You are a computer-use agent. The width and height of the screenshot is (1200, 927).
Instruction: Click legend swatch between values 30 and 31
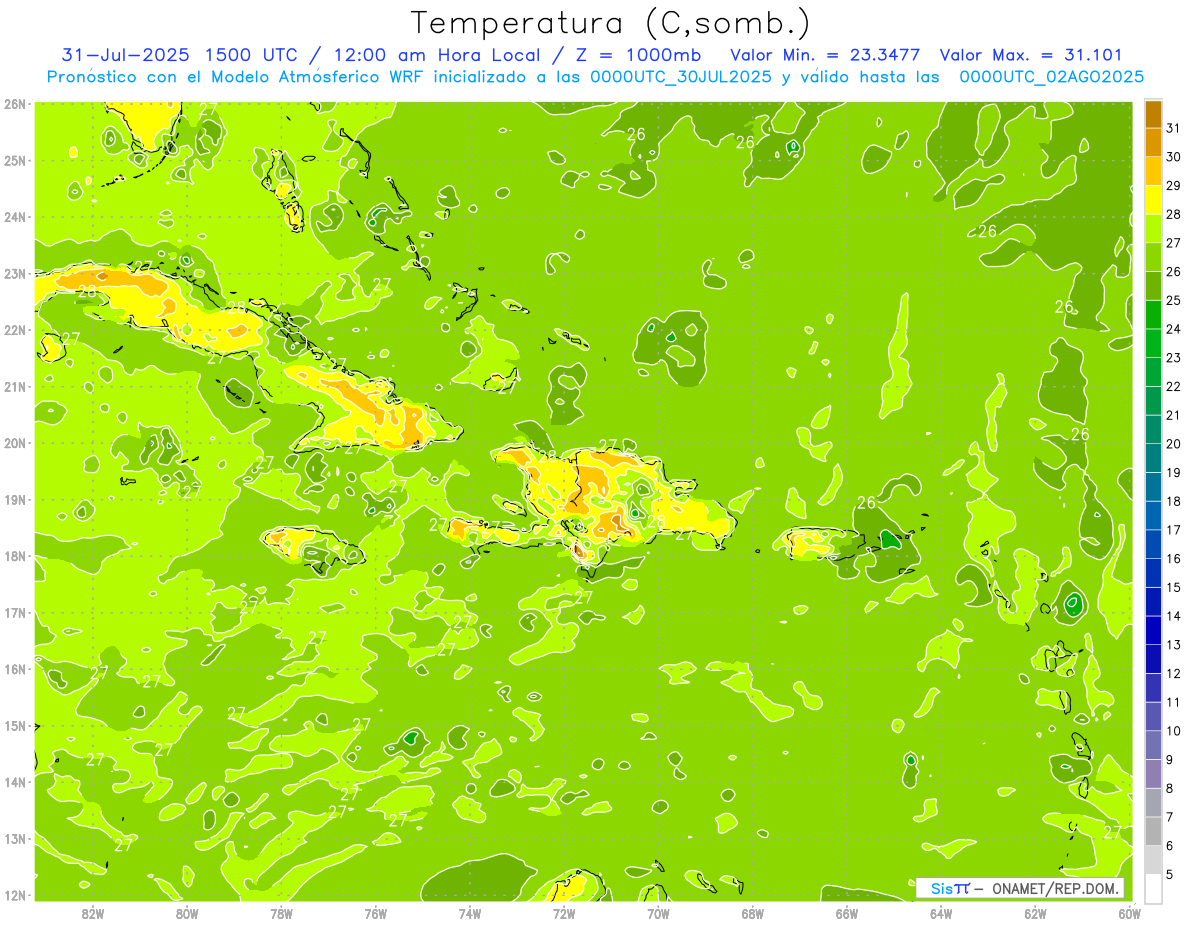tap(1153, 143)
